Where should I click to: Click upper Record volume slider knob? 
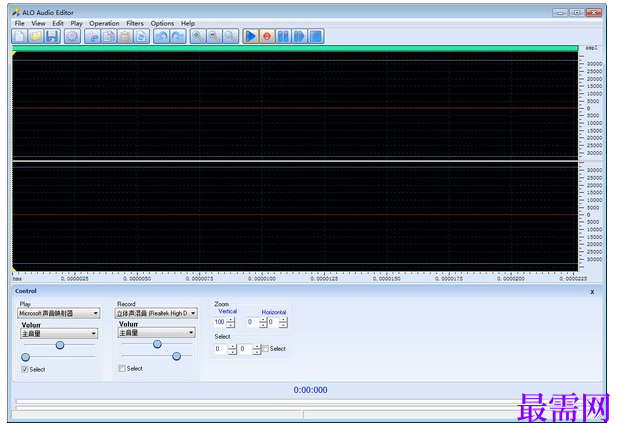pyautogui.click(x=157, y=344)
